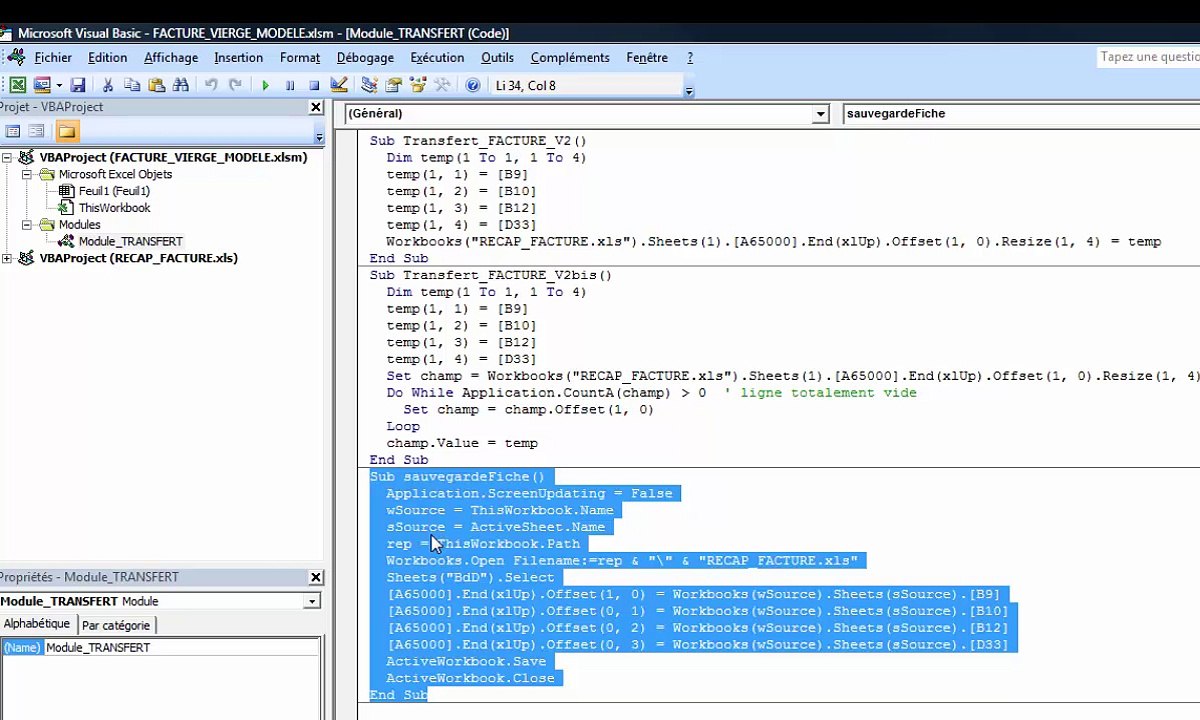Show View Object in Project panel

click(37, 131)
